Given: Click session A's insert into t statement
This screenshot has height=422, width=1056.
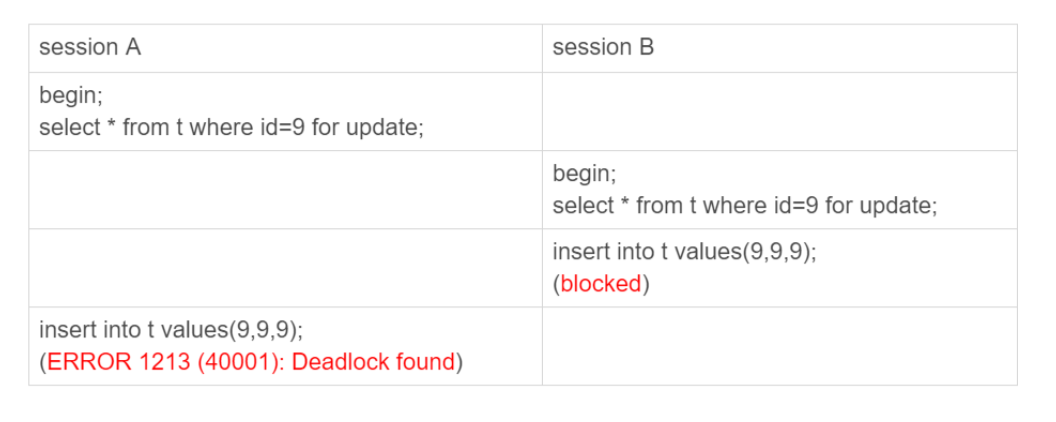Looking at the screenshot, I should (x=171, y=330).
